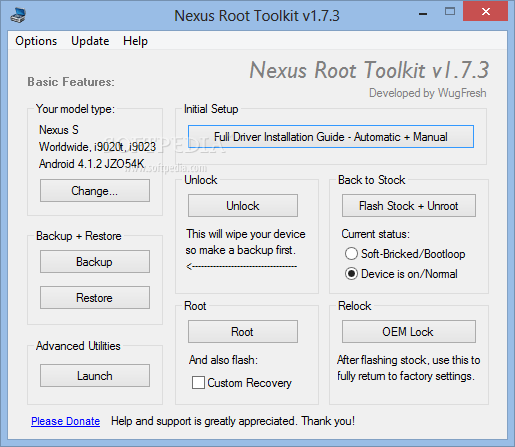515x447 pixels.
Task: Click the Root button
Action: tap(243, 332)
